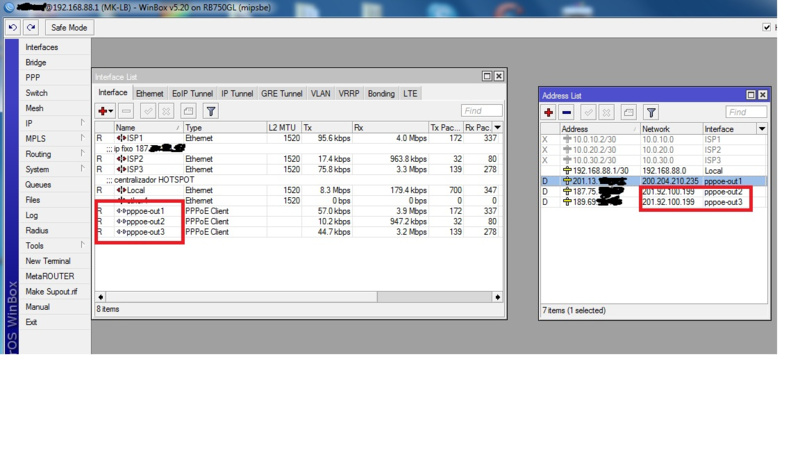The height and width of the screenshot is (450, 800).
Task: Open Mesh in the sidebar menu
Action: (34, 108)
